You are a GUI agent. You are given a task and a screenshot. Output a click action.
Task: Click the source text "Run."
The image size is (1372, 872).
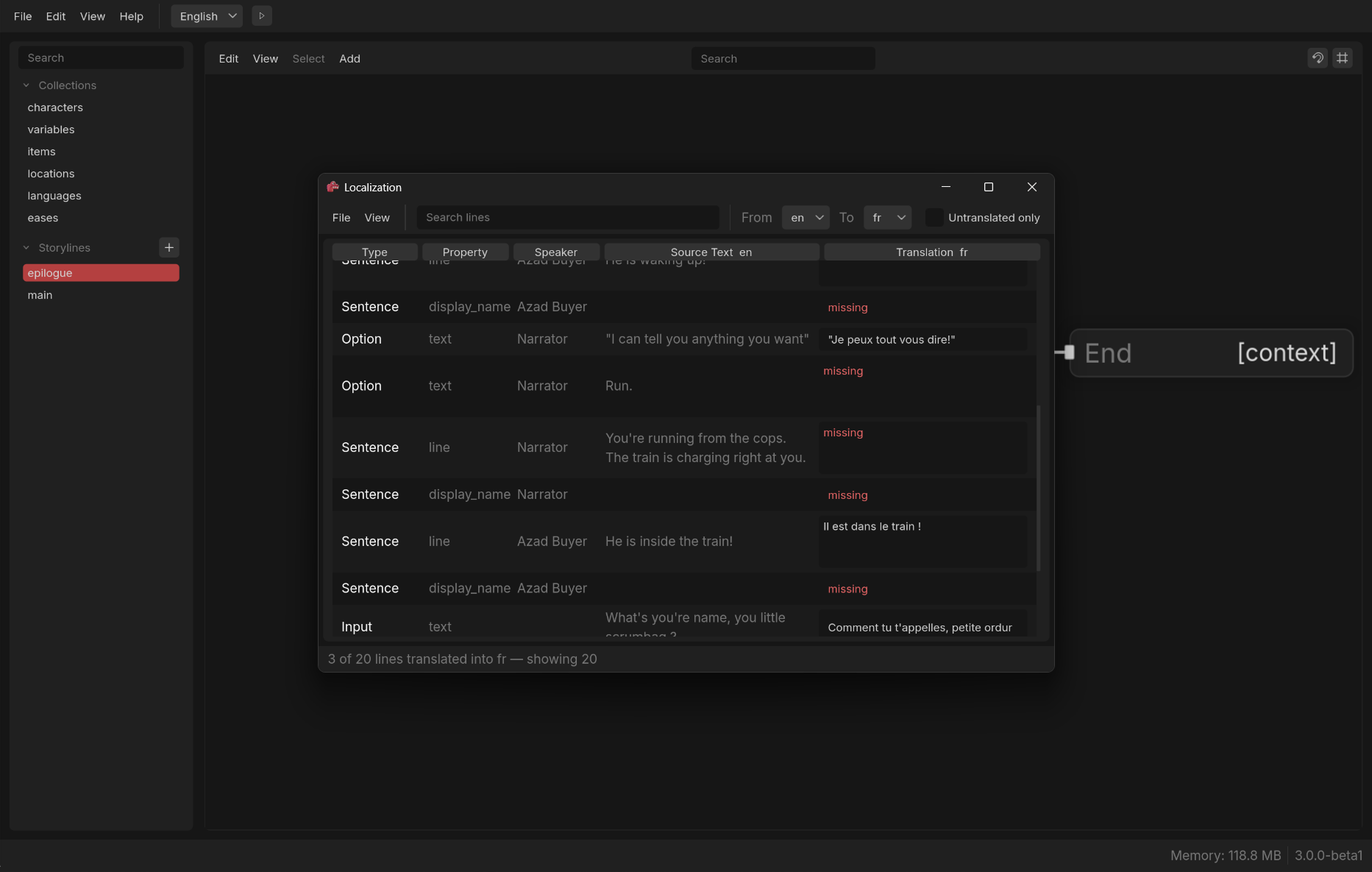point(619,386)
